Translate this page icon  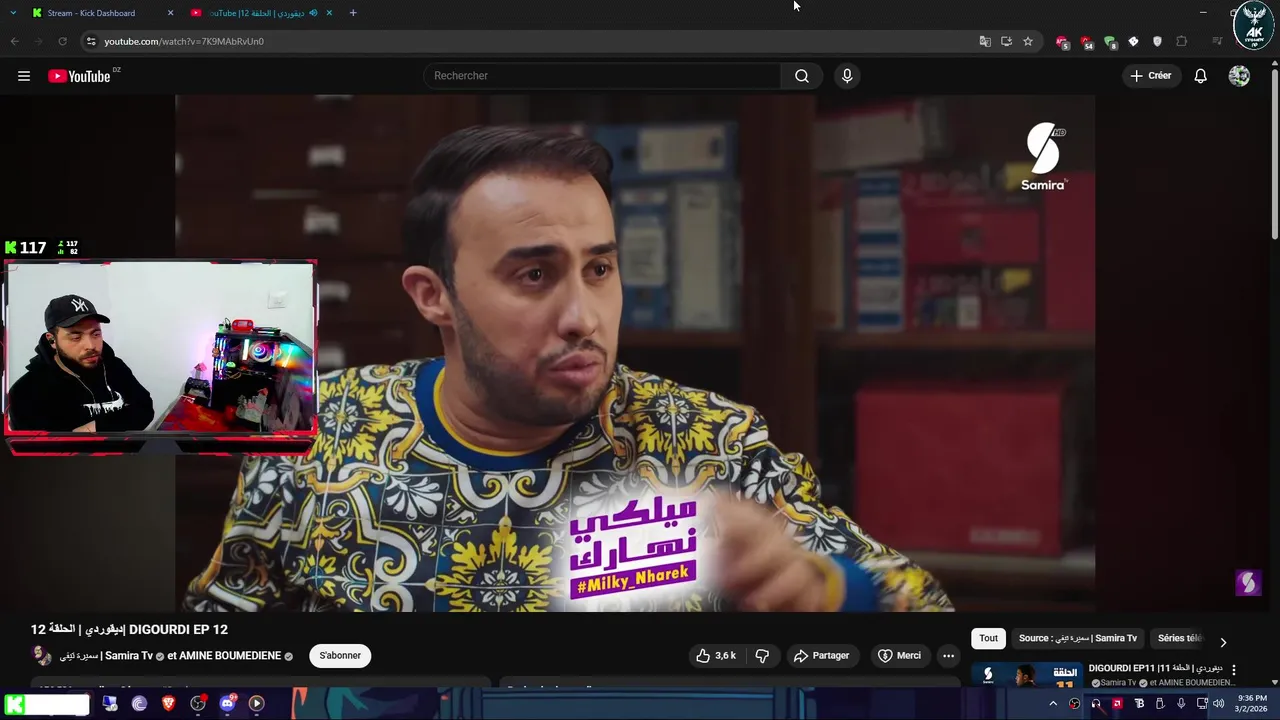point(985,41)
